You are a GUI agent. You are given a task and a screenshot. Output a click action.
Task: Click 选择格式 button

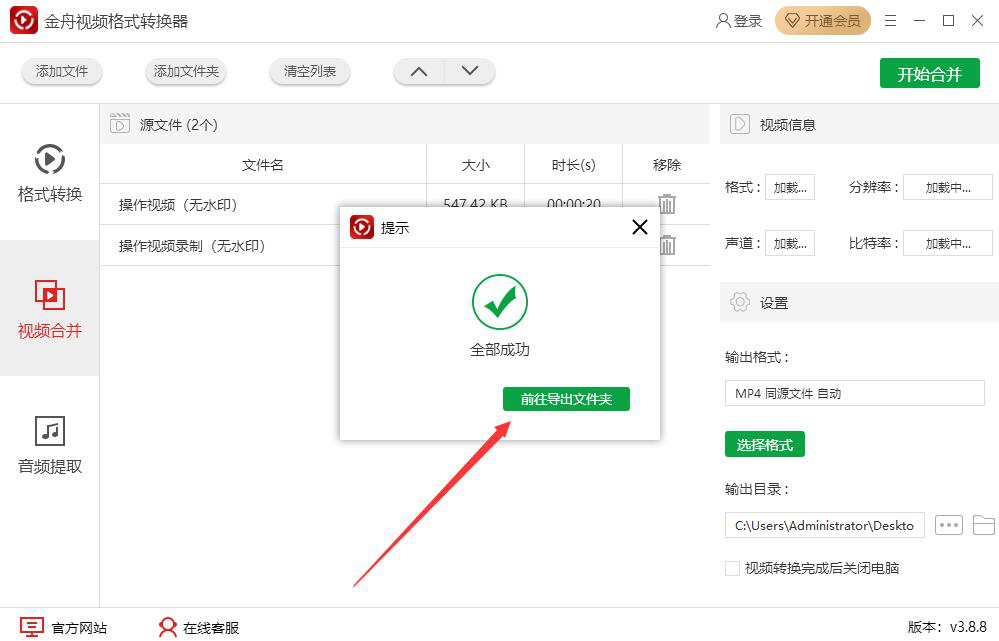click(x=765, y=445)
